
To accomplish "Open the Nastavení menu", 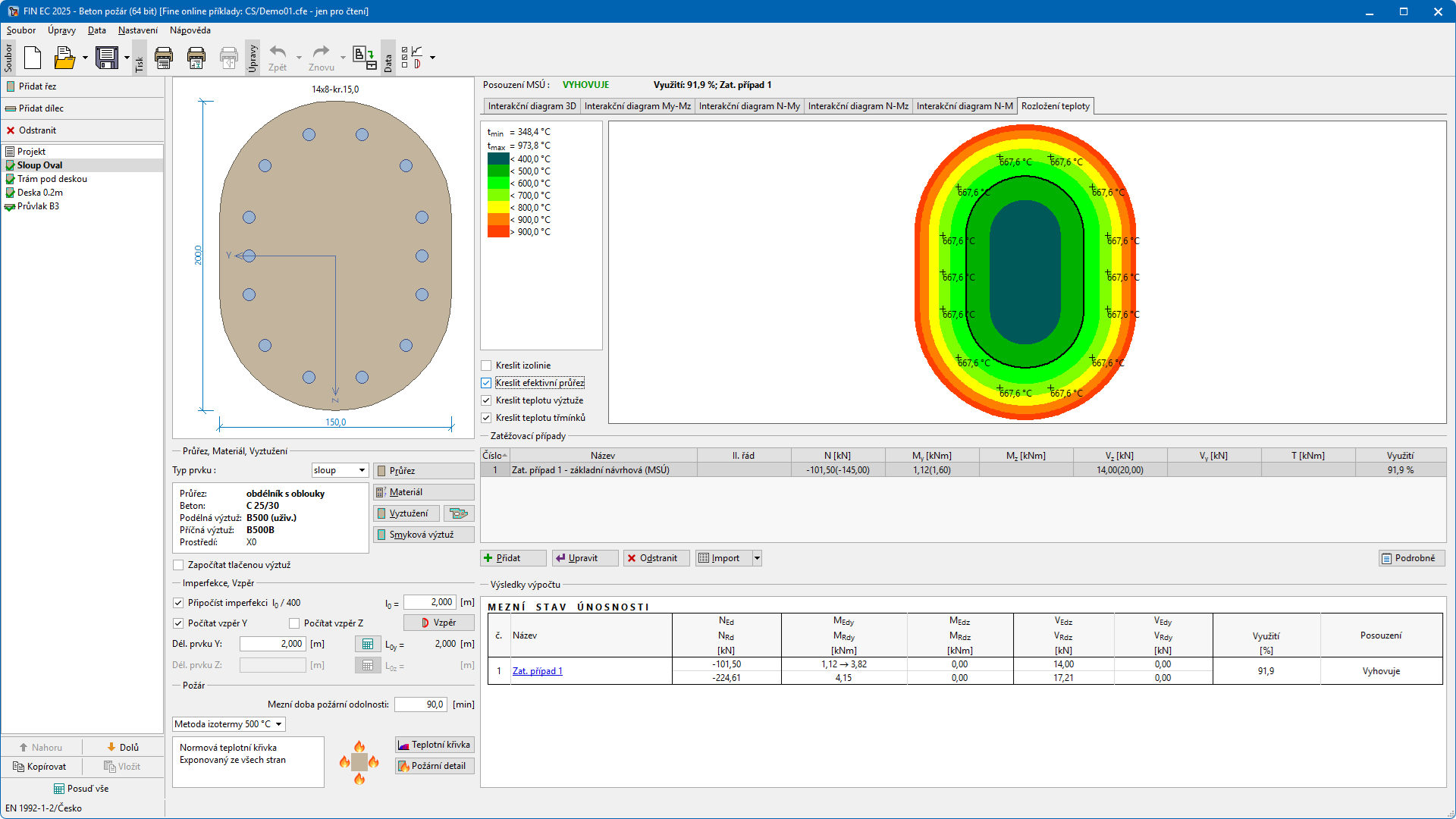I will (x=138, y=30).
